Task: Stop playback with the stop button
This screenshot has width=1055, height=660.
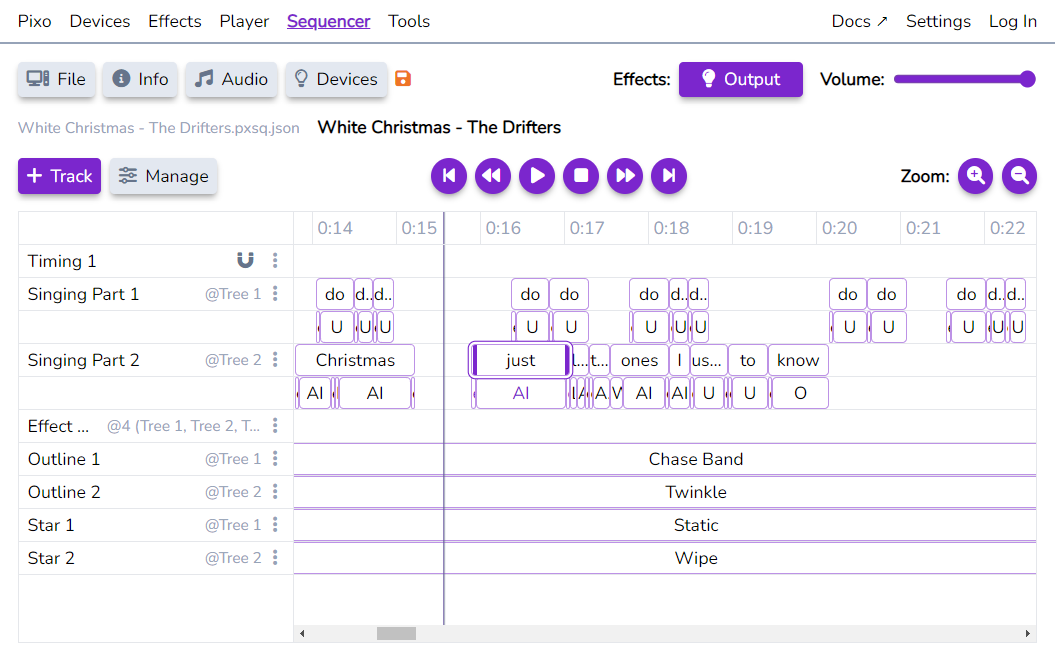Action: (x=581, y=176)
